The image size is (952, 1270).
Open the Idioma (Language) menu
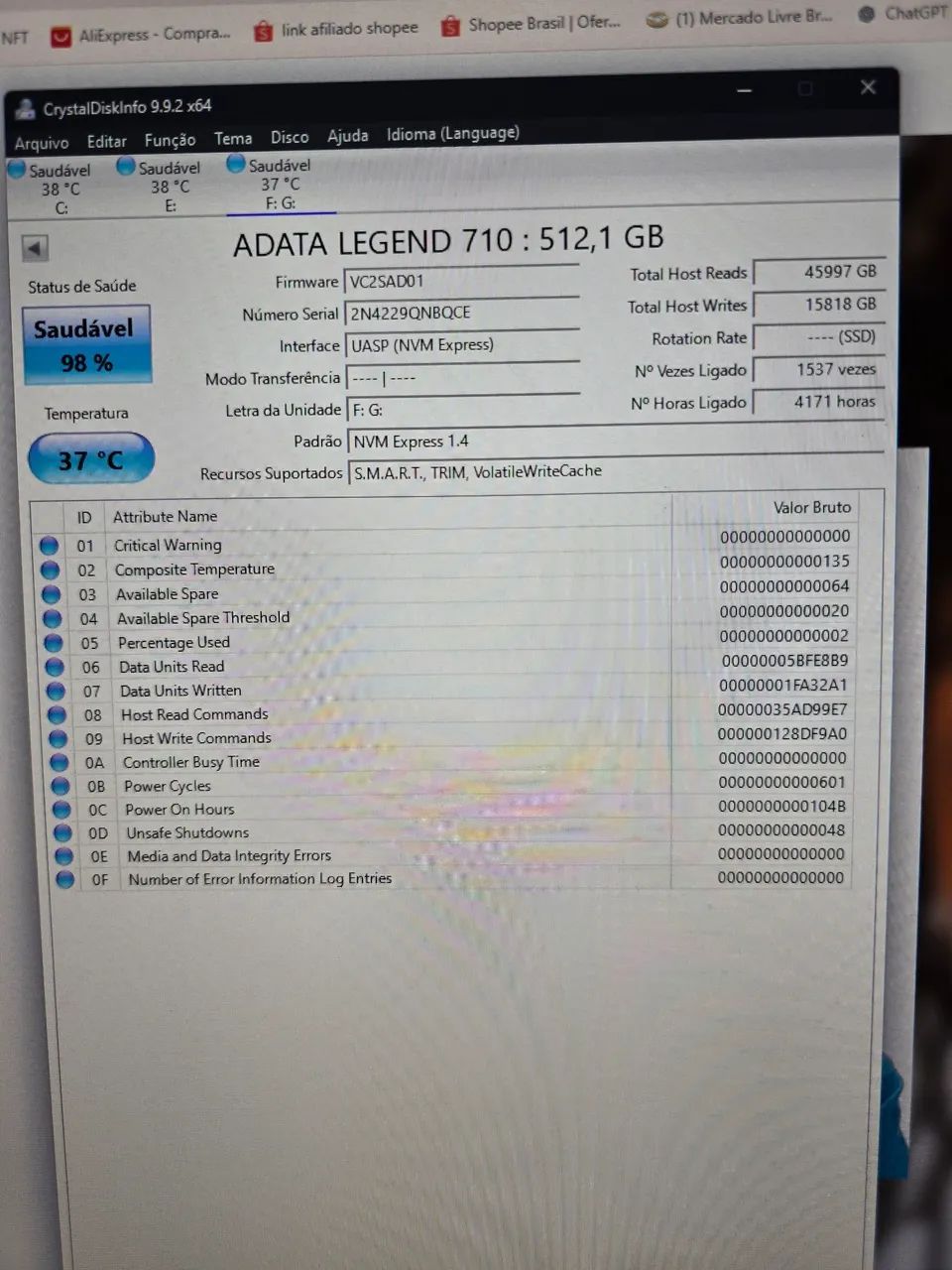click(x=452, y=133)
